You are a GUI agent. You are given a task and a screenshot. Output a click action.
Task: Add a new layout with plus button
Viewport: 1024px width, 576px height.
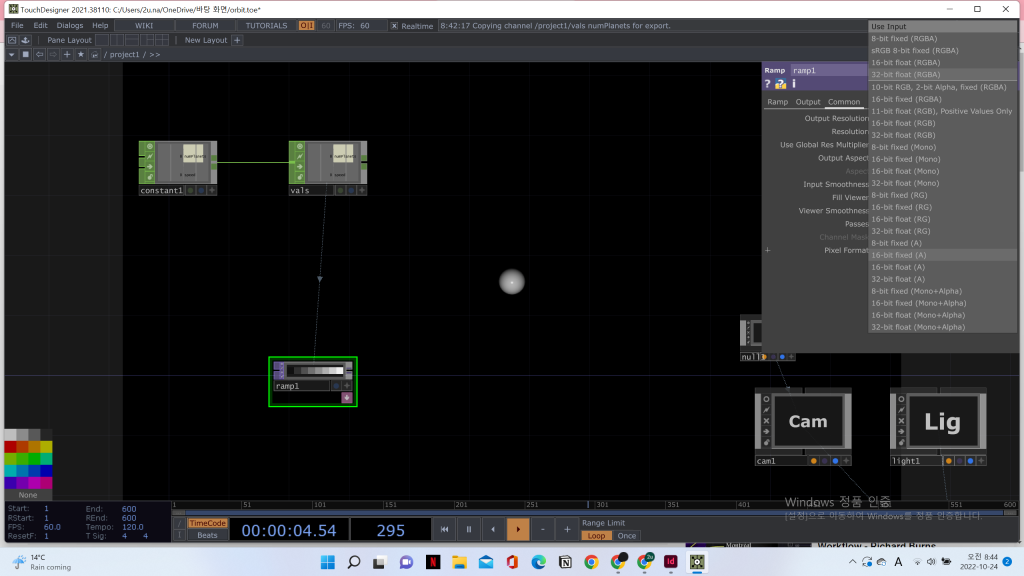click(237, 40)
